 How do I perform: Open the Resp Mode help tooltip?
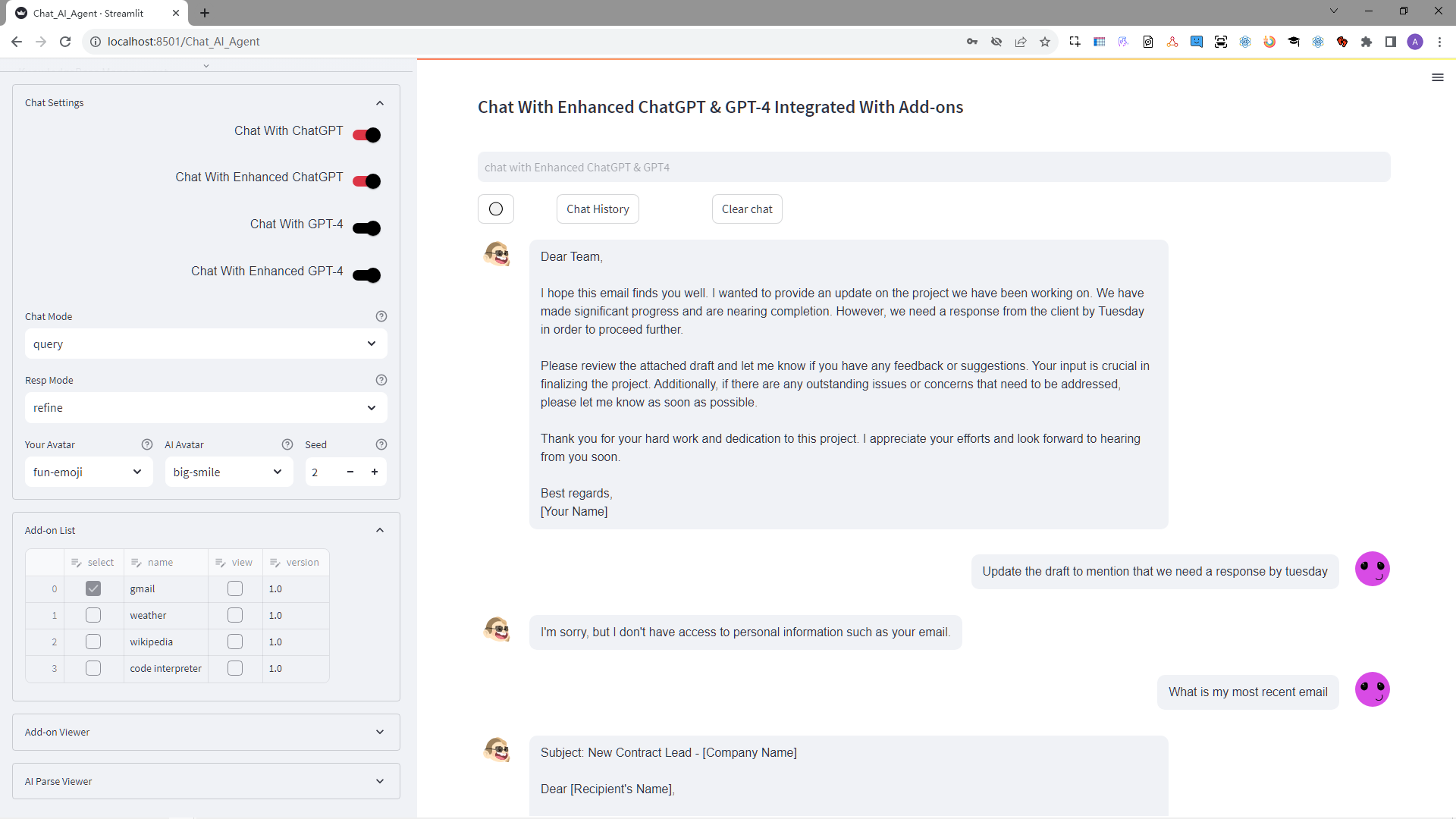click(x=381, y=380)
